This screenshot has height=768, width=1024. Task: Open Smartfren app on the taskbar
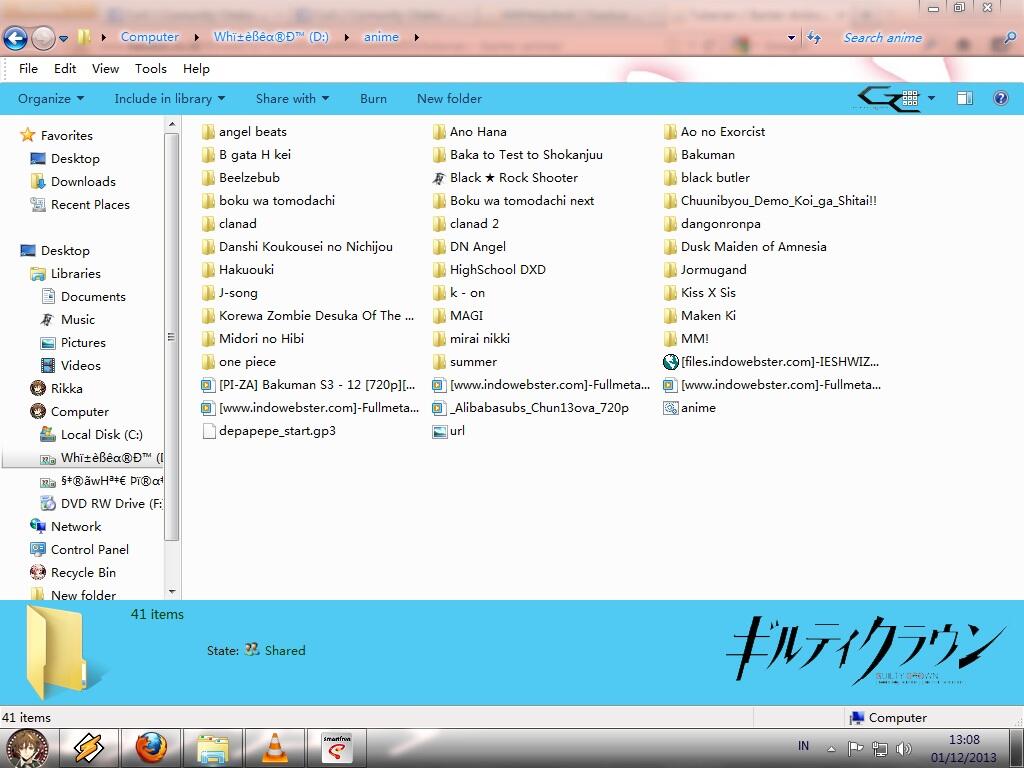click(337, 748)
